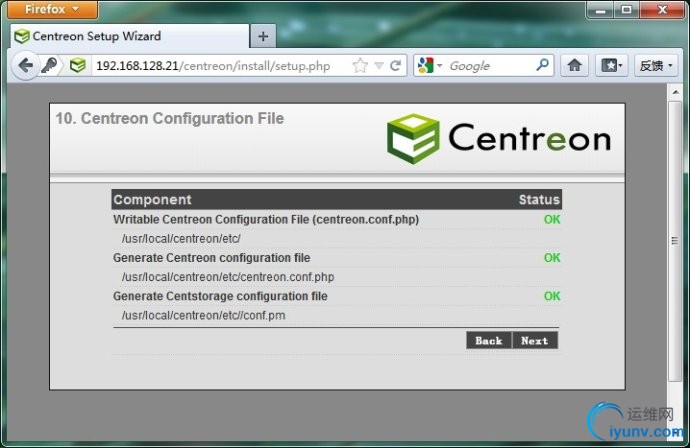Open the 反馈 feedback dropdown
The width and height of the screenshot is (690, 448).
point(656,66)
